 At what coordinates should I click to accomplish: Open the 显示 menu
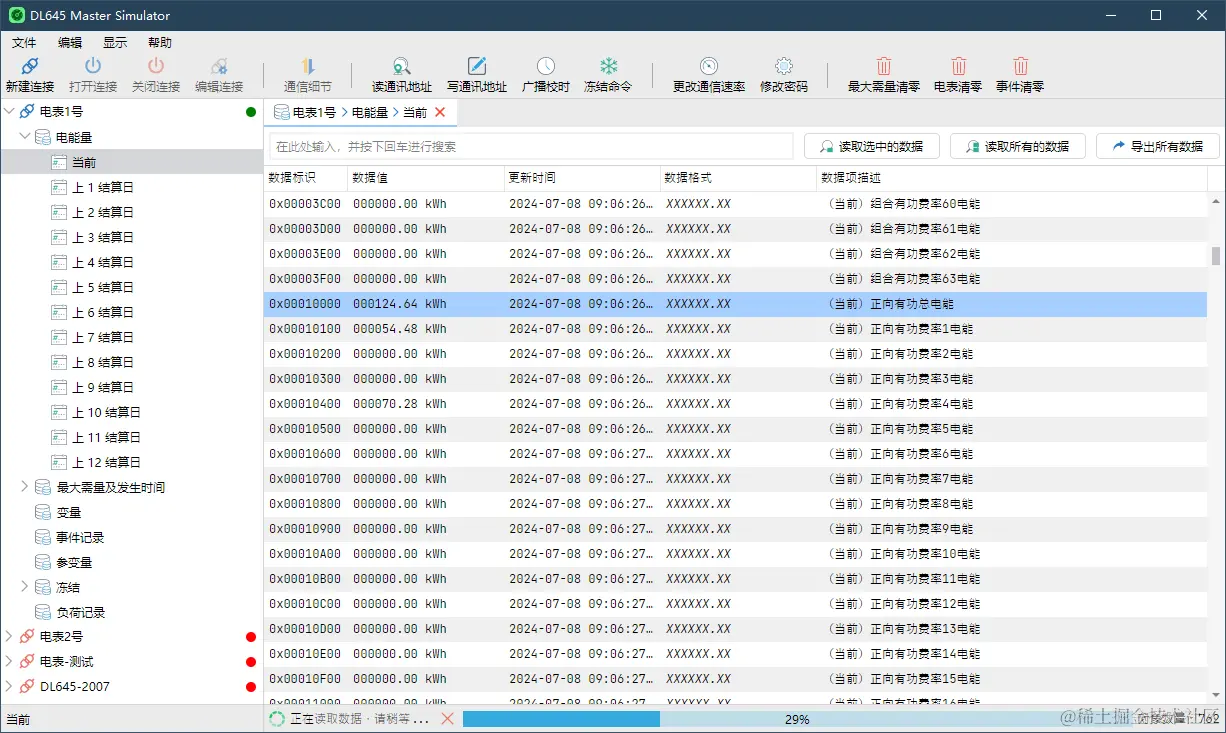[x=115, y=43]
